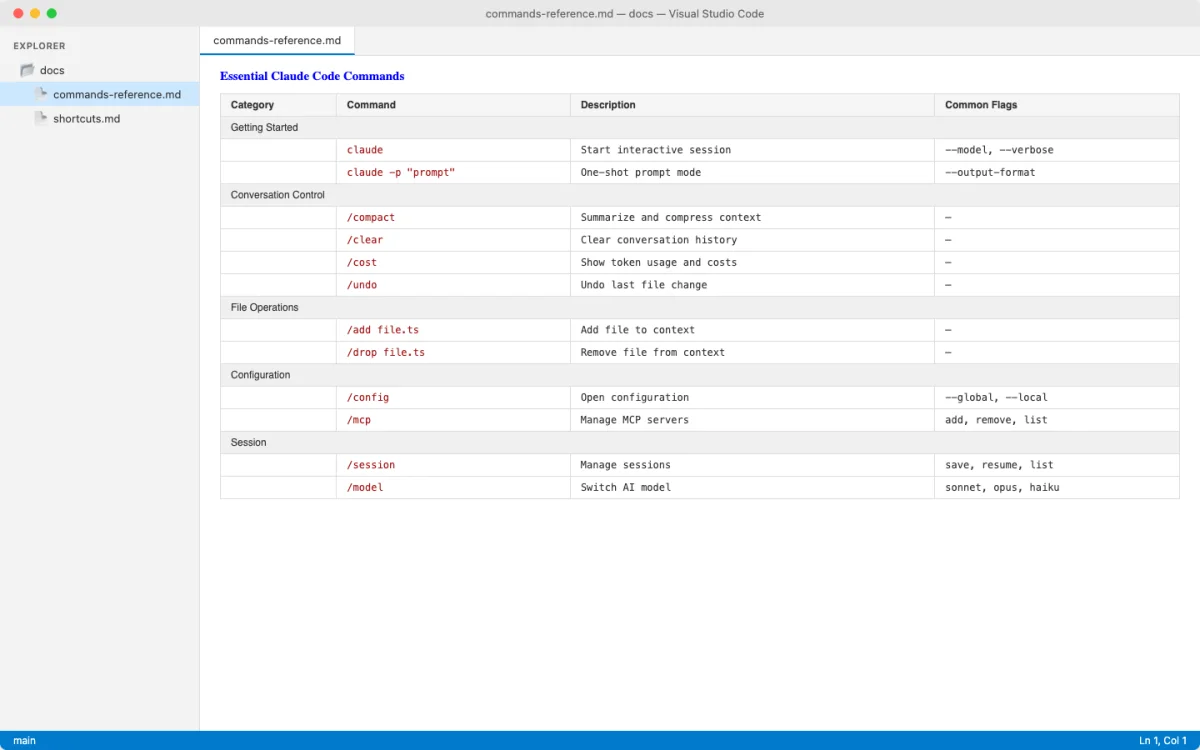Click the Essential Claude Code Commands heading
The image size is (1200, 750).
(x=312, y=76)
